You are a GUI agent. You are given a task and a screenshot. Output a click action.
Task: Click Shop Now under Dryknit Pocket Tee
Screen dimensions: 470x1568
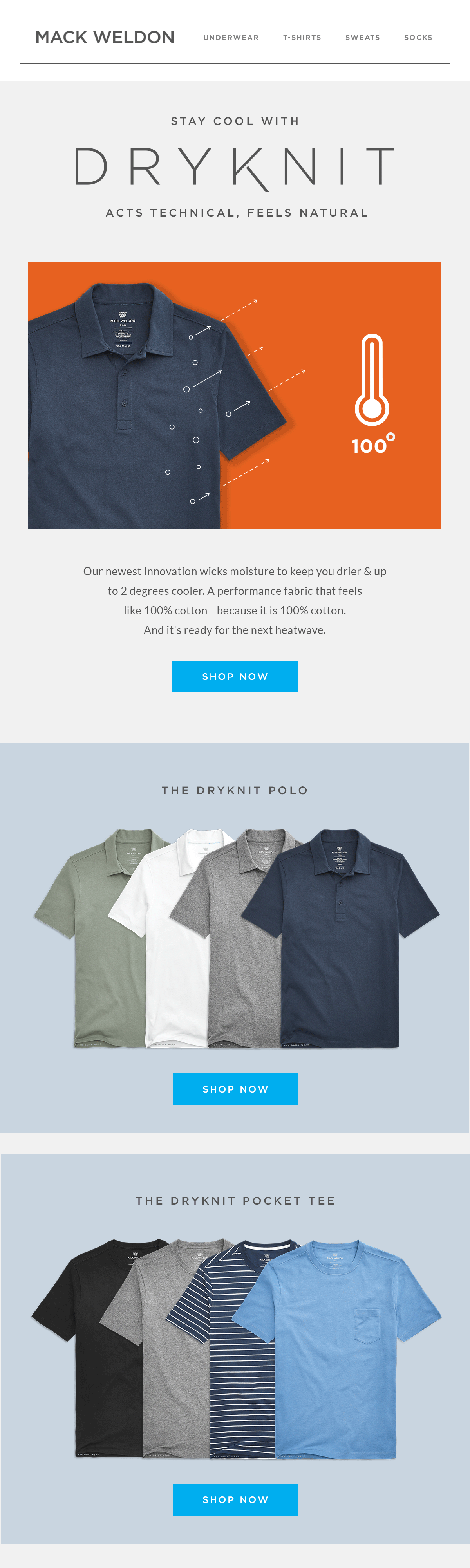click(235, 1499)
